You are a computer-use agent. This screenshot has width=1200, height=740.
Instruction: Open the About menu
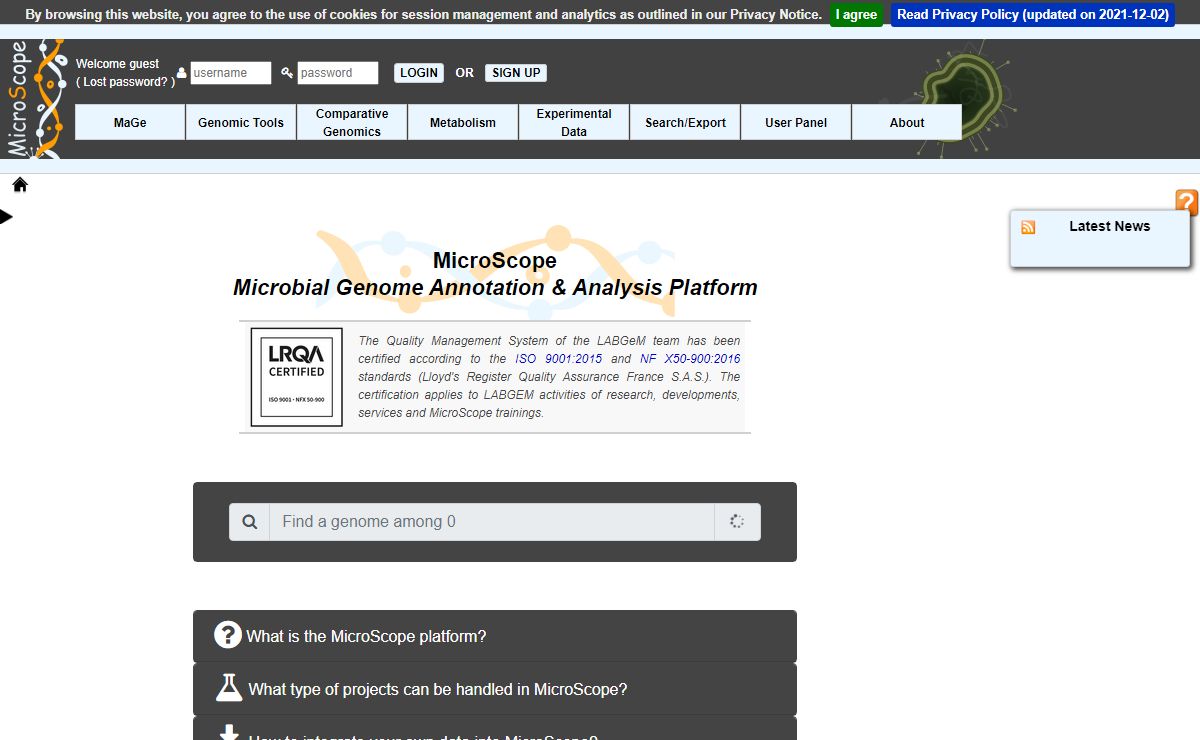pyautogui.click(x=907, y=122)
